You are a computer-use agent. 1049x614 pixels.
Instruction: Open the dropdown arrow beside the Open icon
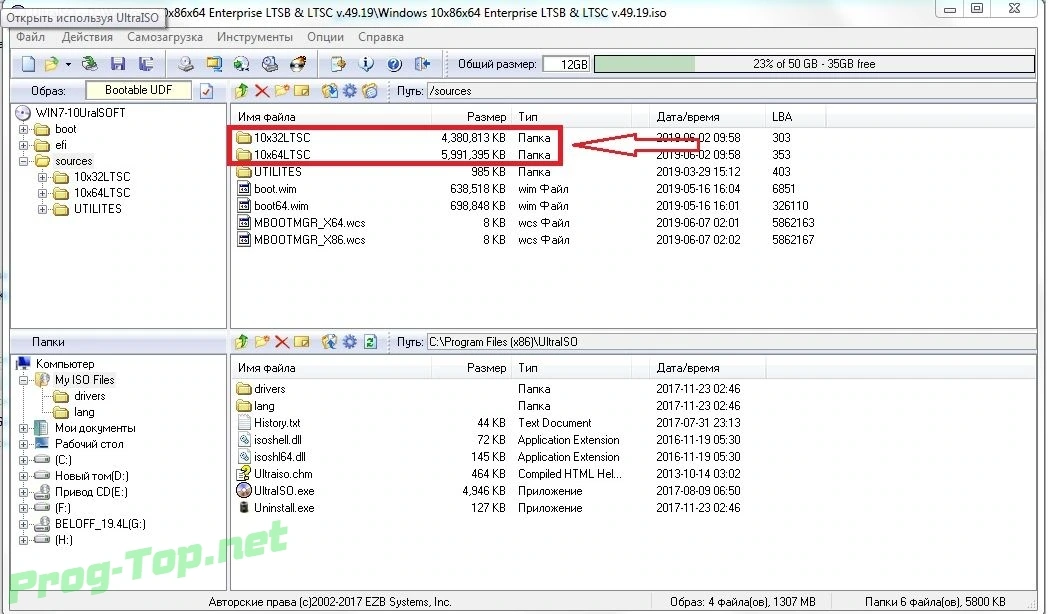click(x=68, y=64)
